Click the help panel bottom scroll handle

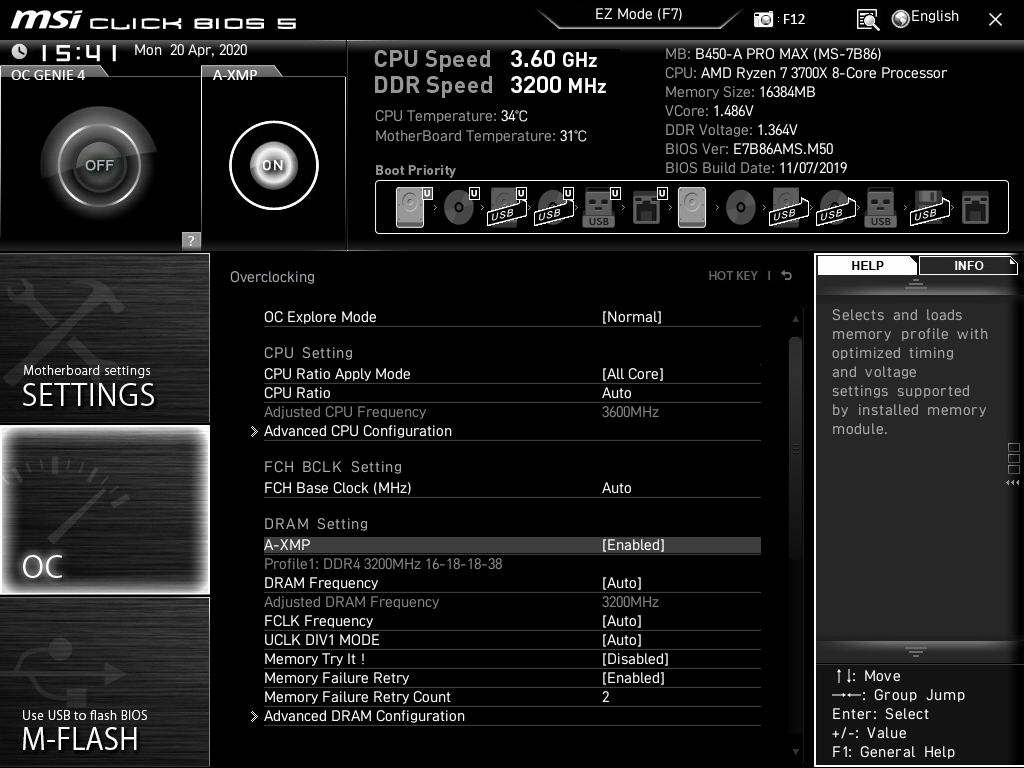tap(916, 652)
